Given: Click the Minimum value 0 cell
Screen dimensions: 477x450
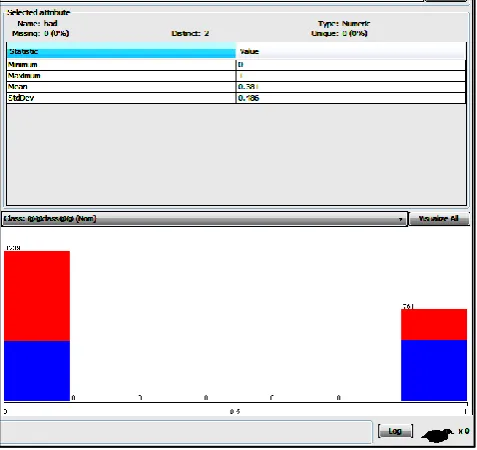Looking at the screenshot, I should tap(351, 65).
